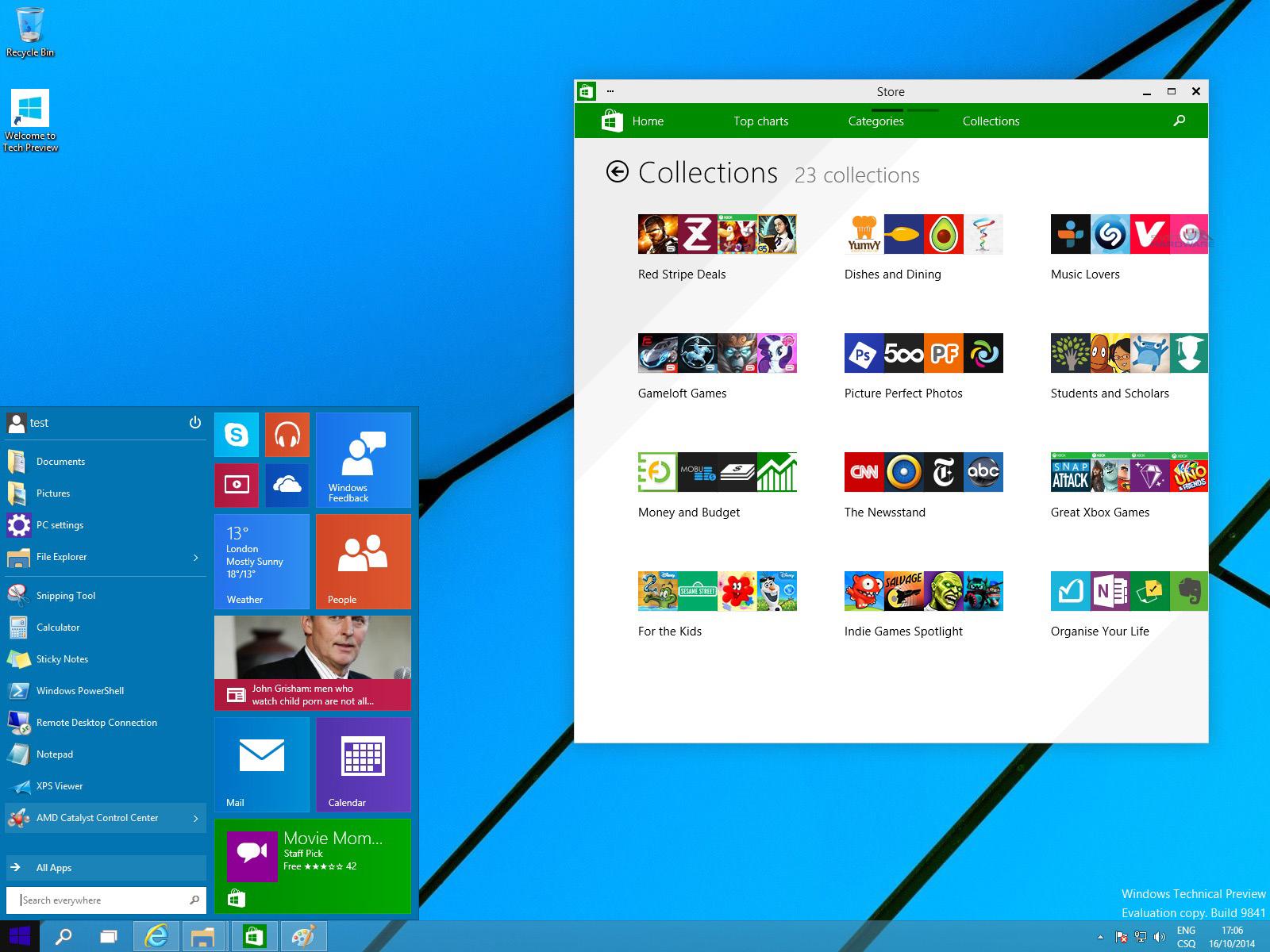The image size is (1270, 952).
Task: Switch to Top charts in Store
Action: click(760, 121)
